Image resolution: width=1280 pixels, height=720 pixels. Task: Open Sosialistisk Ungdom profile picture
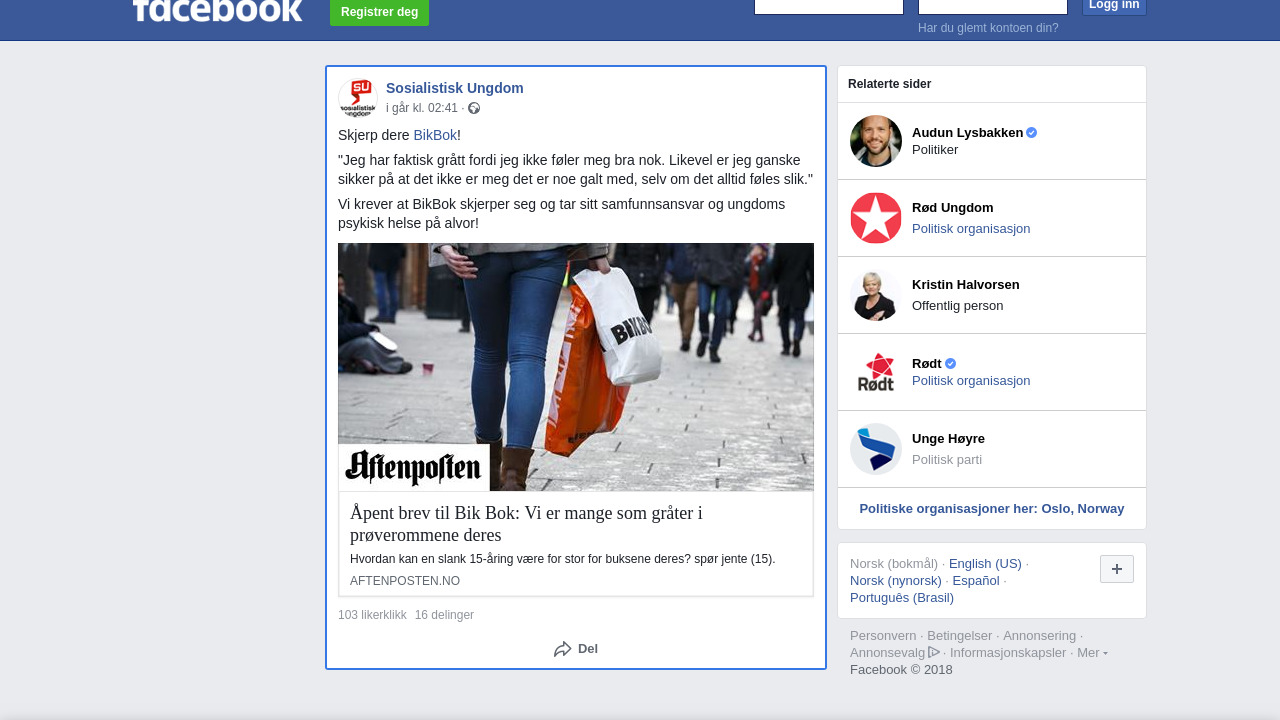click(358, 98)
